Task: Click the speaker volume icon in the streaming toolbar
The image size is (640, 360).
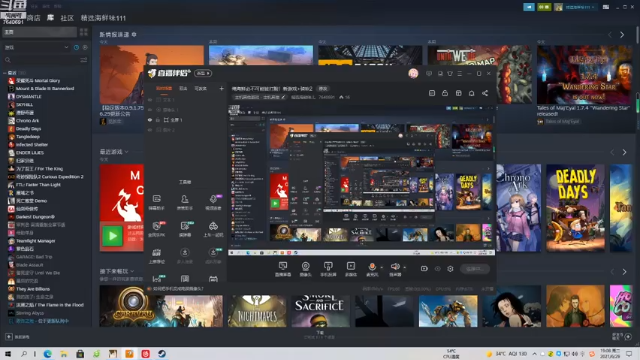Action: coord(395,267)
